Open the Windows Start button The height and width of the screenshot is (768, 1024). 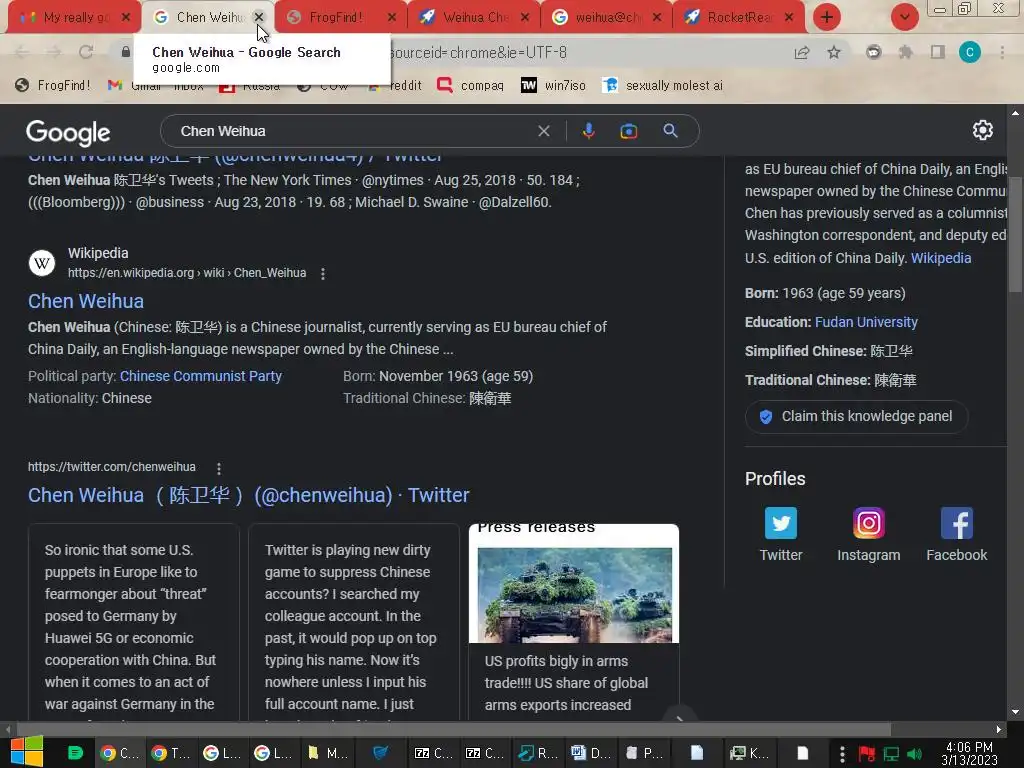26,752
